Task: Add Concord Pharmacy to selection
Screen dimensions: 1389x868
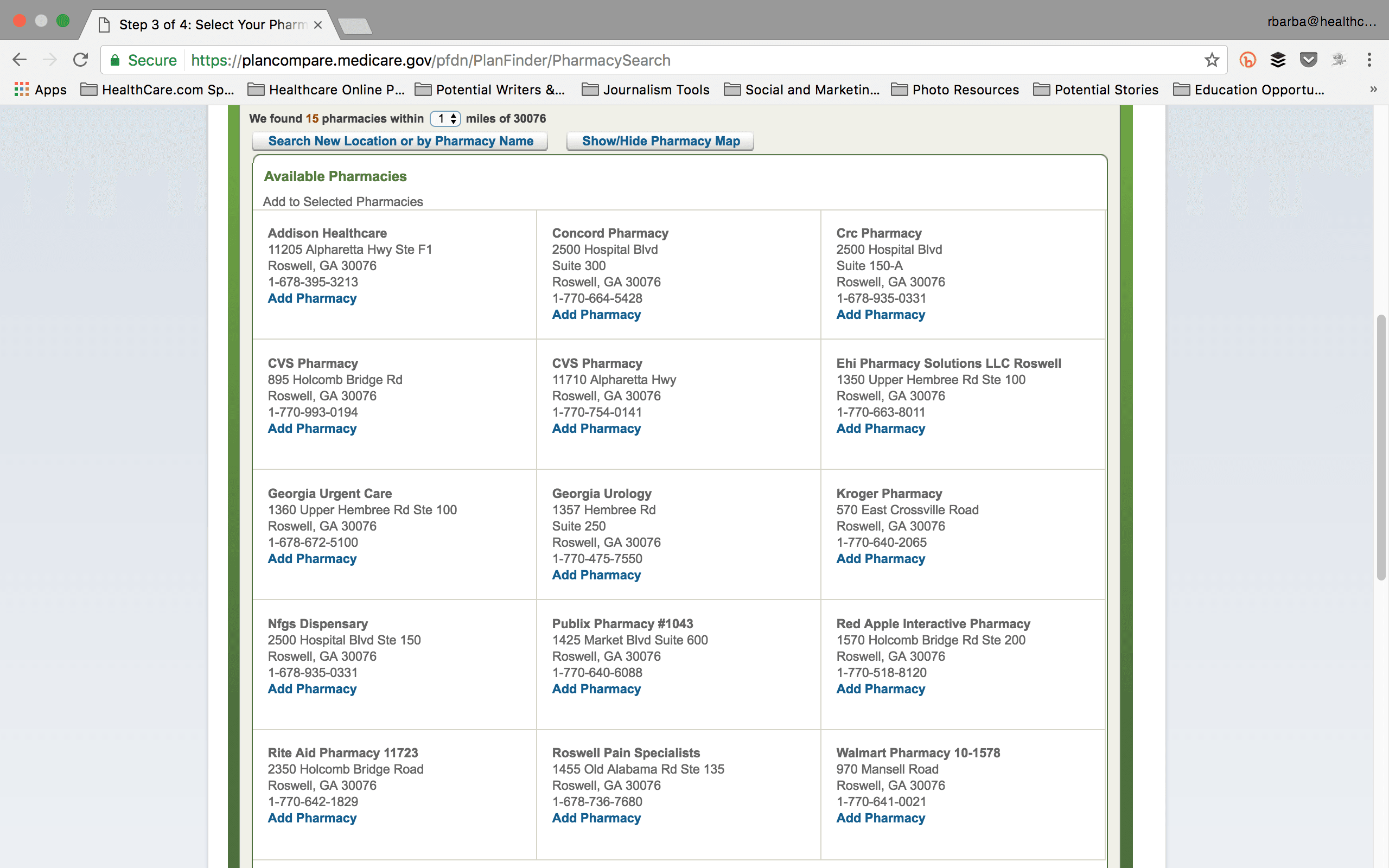Action: coord(596,315)
